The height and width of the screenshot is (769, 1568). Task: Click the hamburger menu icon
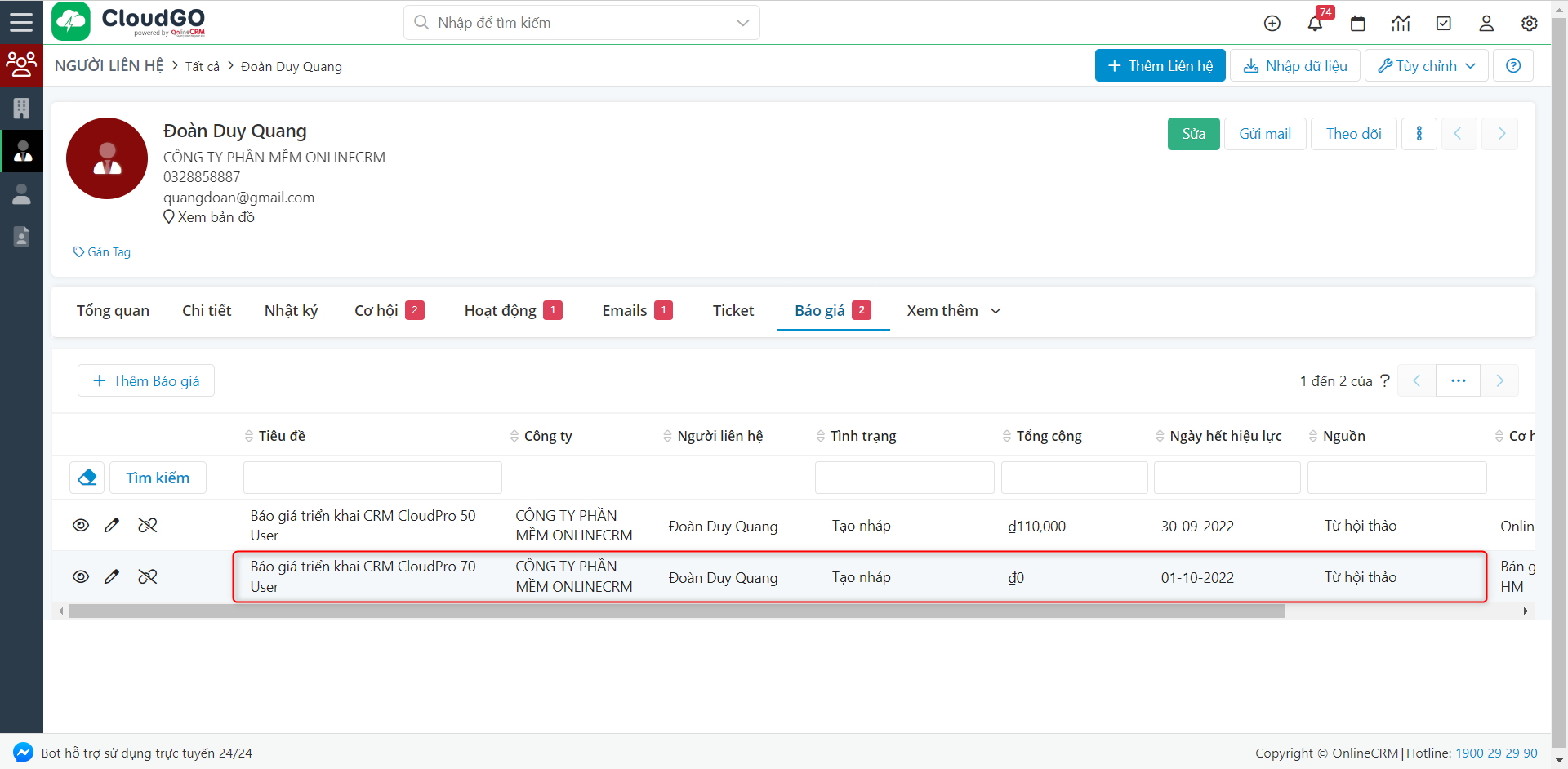[21, 22]
